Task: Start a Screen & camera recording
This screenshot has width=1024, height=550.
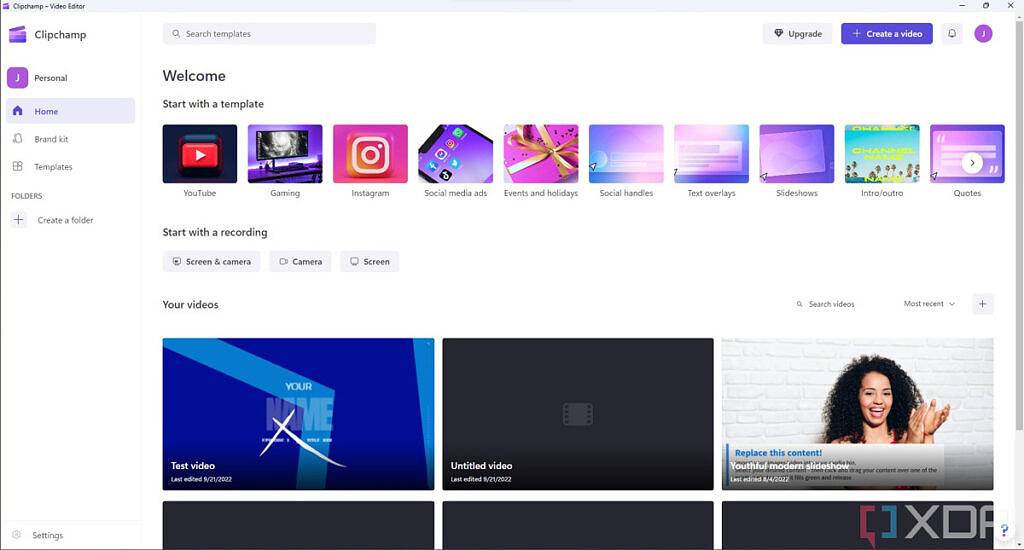Action: coord(211,262)
